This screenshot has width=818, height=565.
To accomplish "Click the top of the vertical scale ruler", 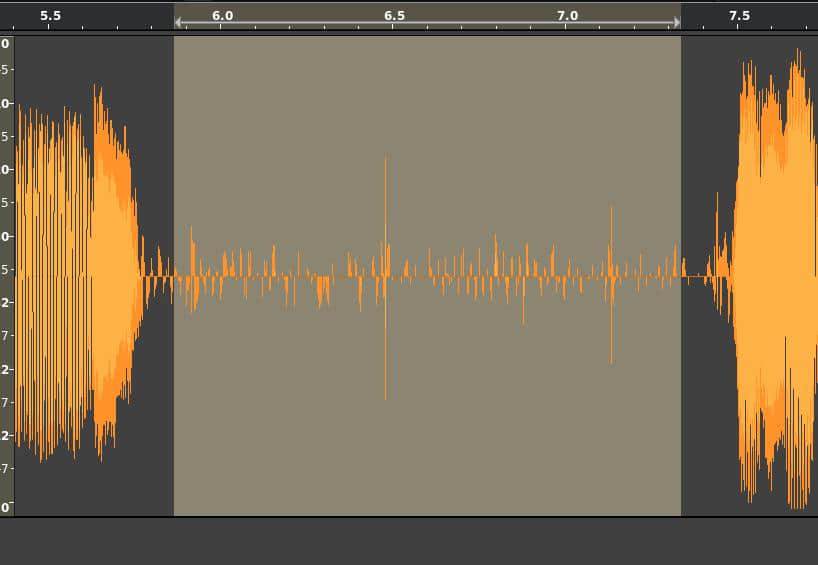I will [x=6, y=43].
